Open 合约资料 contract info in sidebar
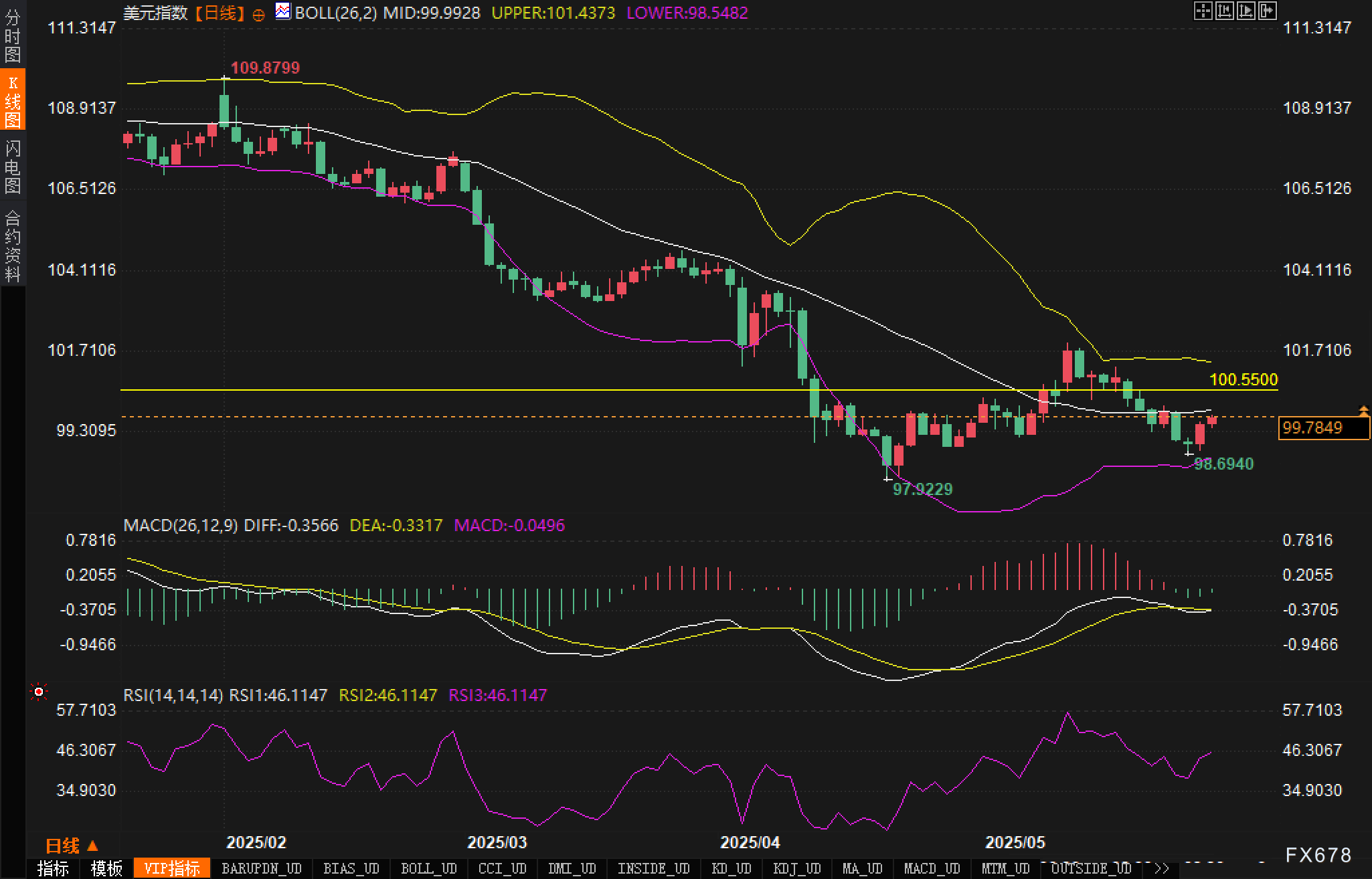The height and width of the screenshot is (879, 1372). coord(13,245)
